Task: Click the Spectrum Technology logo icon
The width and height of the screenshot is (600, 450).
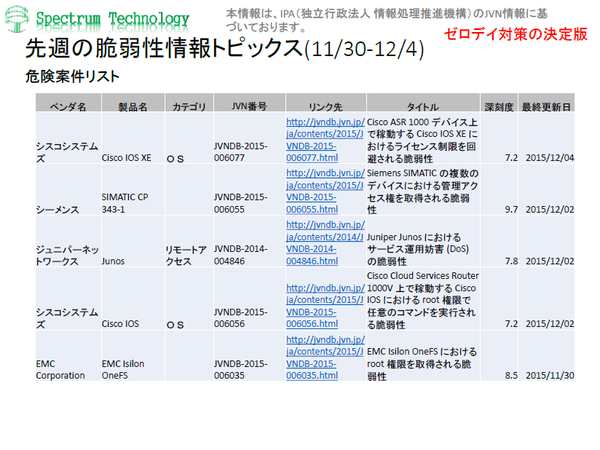Action: coord(16,19)
